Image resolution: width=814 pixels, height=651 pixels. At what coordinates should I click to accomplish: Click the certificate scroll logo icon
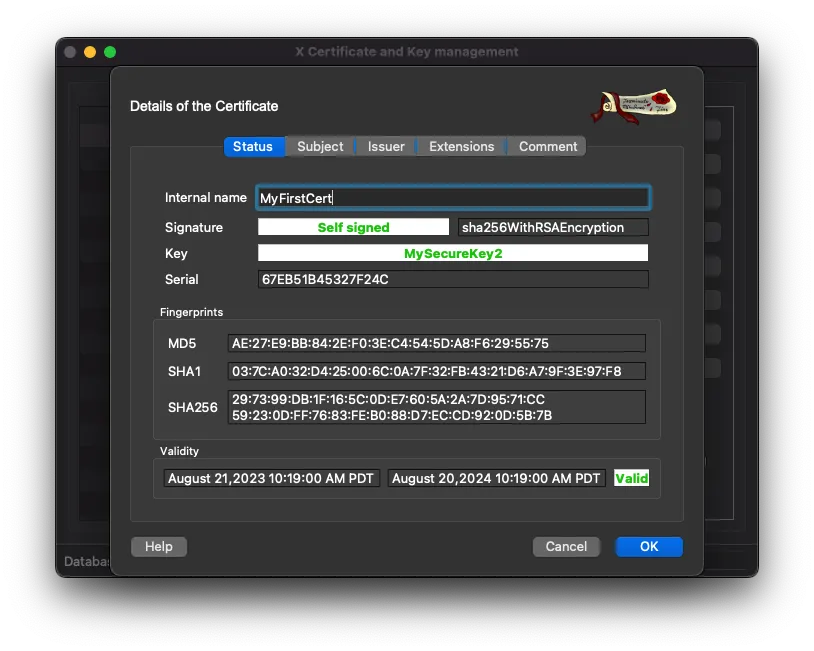click(x=634, y=104)
